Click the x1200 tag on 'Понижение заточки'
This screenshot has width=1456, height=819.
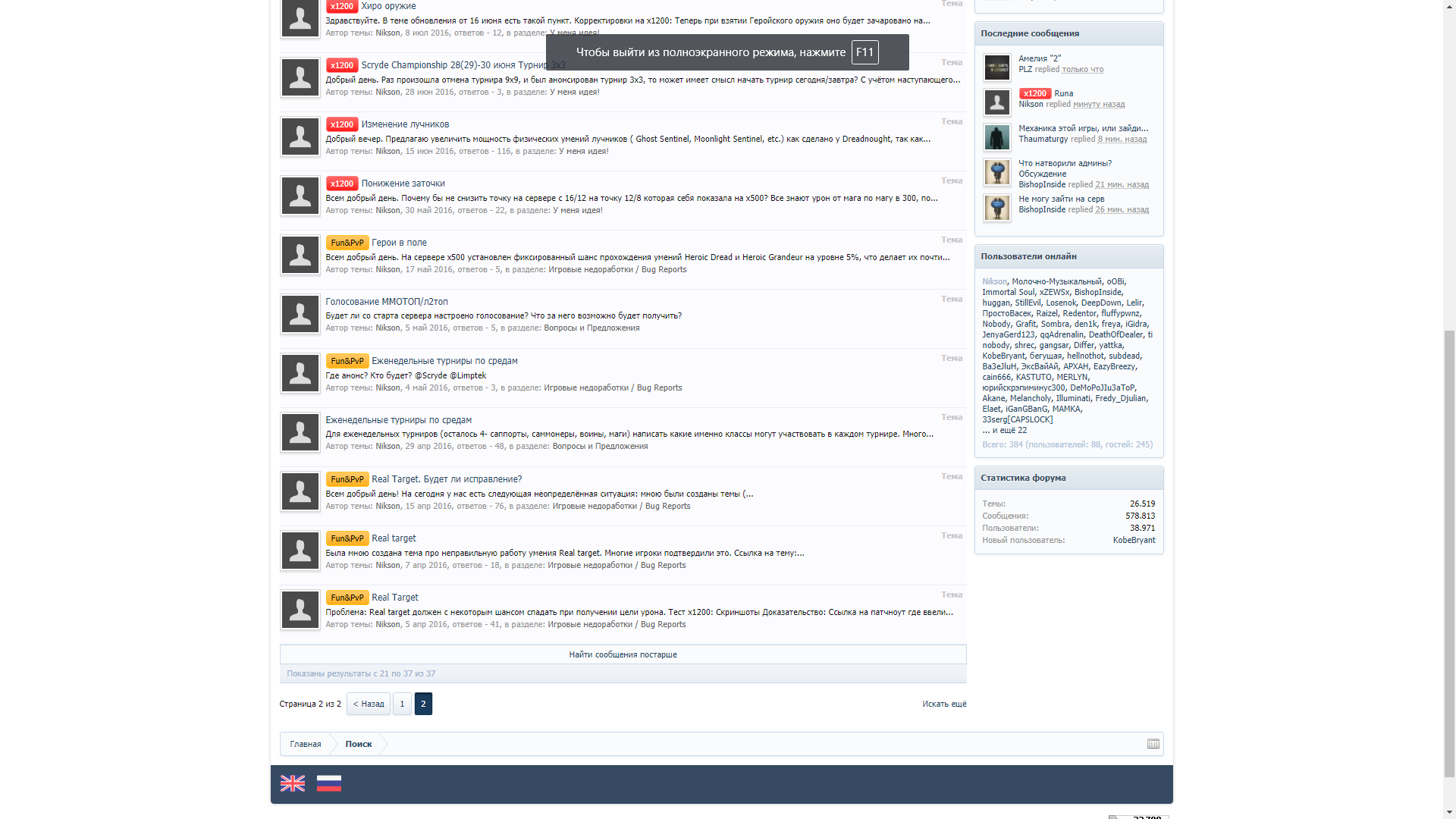342,184
